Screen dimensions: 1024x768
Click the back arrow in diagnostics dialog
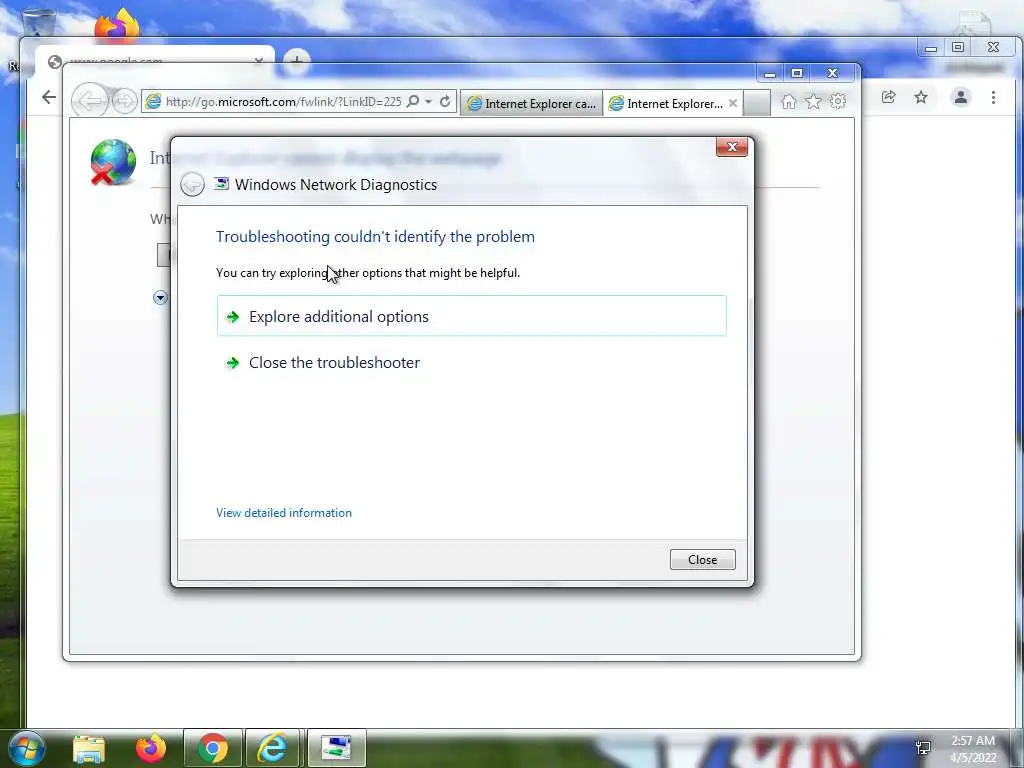(x=192, y=184)
